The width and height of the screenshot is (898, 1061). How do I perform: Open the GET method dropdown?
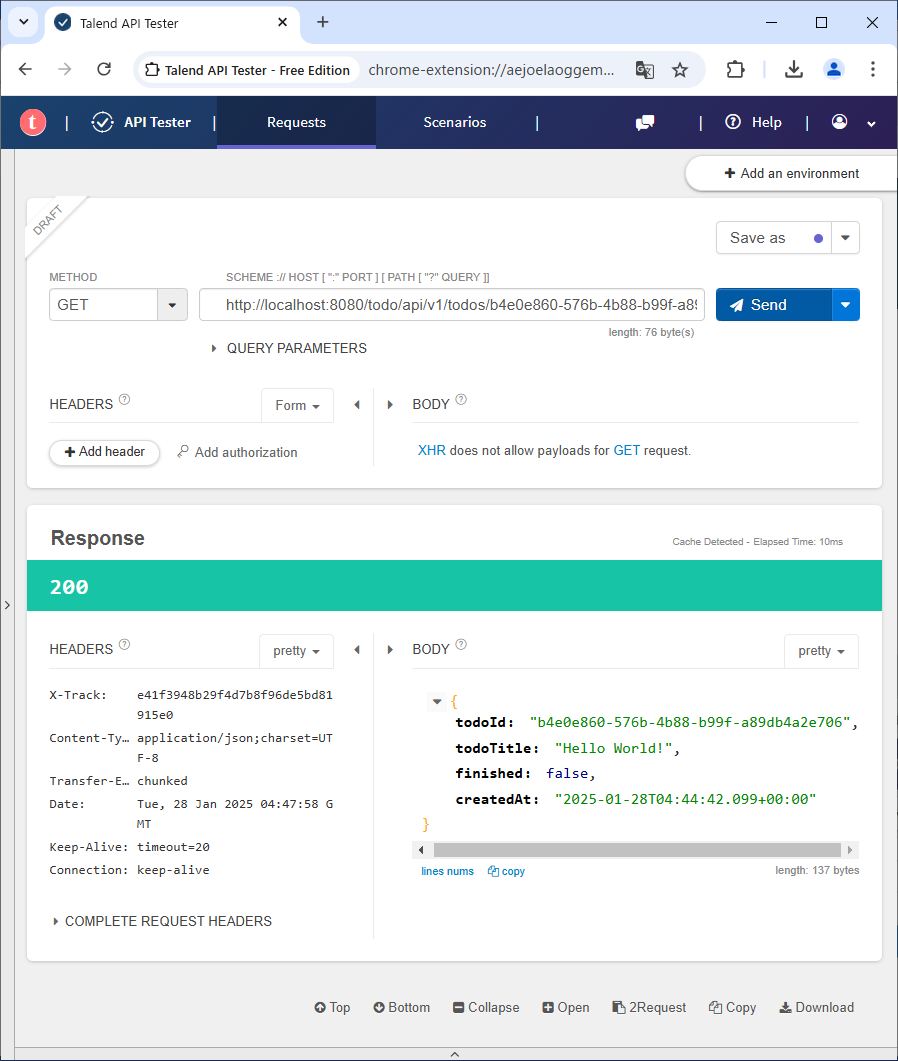pyautogui.click(x=172, y=305)
